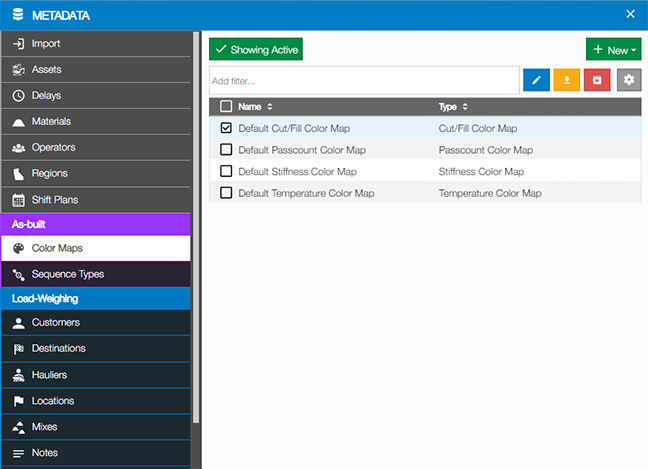Click the Notes lines icon
This screenshot has width=648, height=469.
coord(18,453)
